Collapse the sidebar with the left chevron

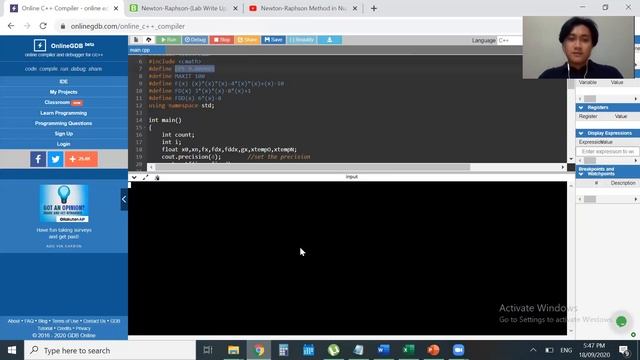(x=124, y=200)
